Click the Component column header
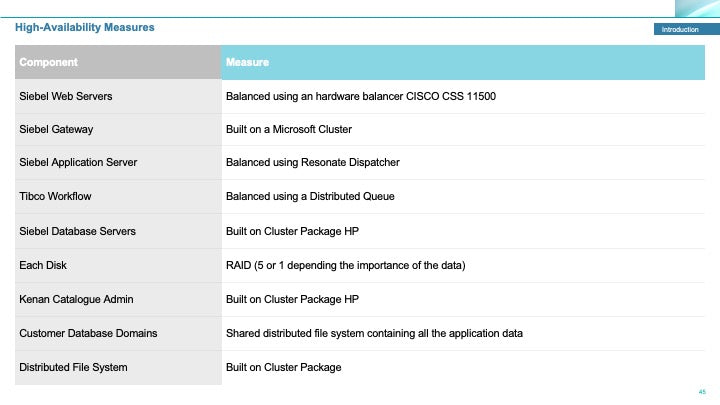Image resolution: width=720 pixels, height=405 pixels. click(118, 62)
